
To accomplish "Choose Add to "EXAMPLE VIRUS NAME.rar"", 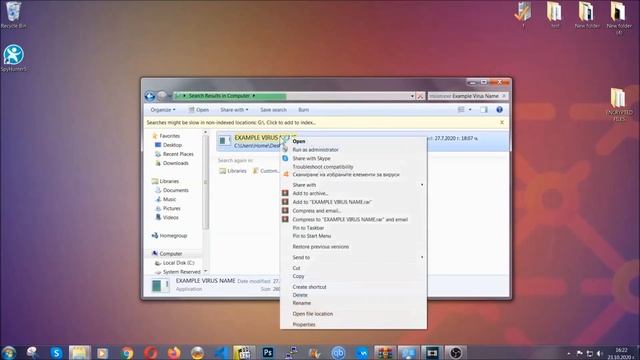I will (x=332, y=202).
